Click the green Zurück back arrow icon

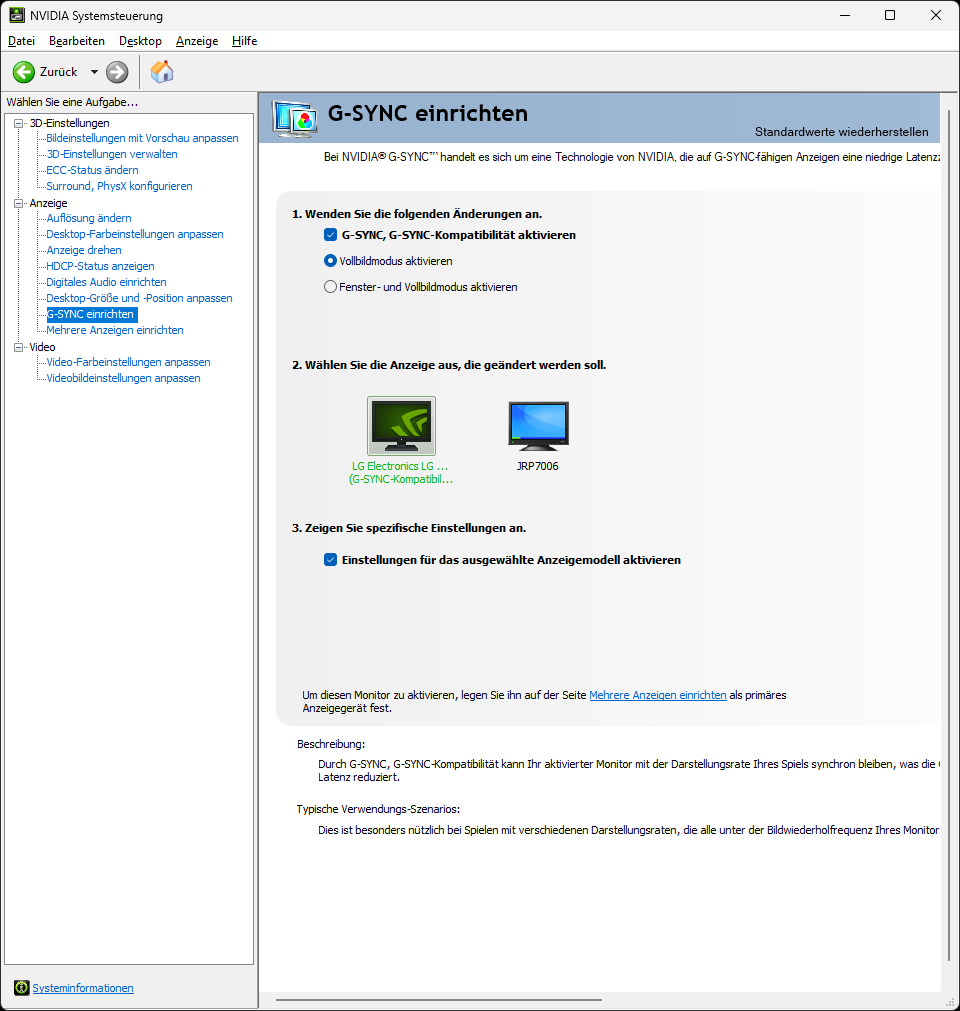click(x=24, y=72)
